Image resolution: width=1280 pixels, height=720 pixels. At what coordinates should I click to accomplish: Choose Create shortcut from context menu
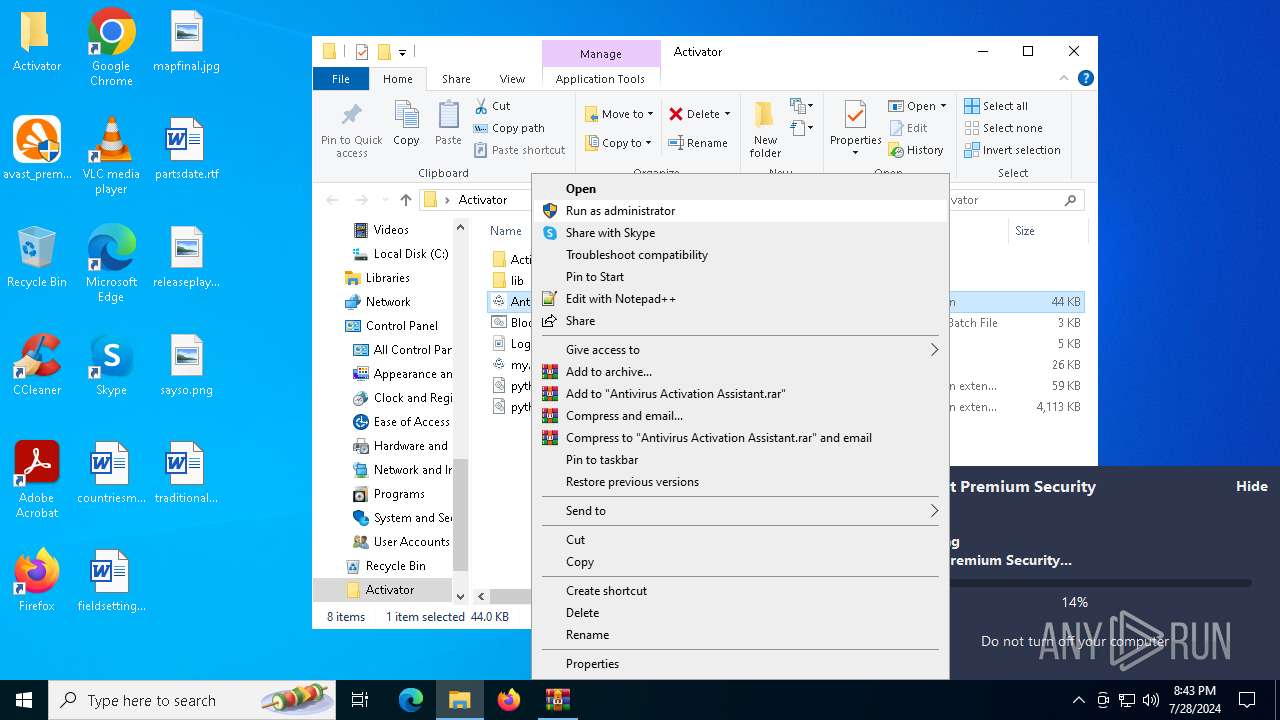pos(740,591)
